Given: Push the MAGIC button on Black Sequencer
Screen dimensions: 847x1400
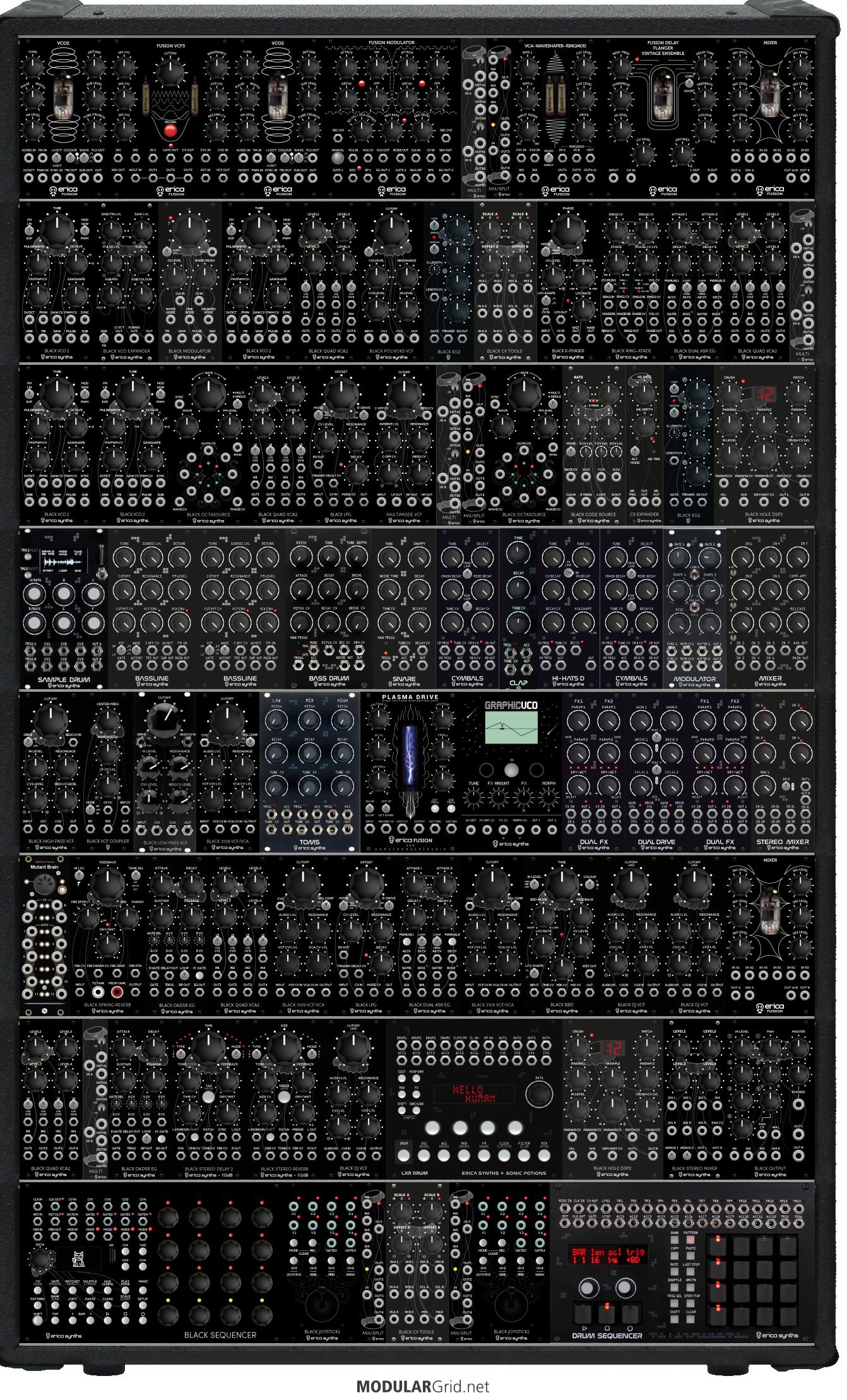Looking at the screenshot, I should click(x=143, y=1290).
